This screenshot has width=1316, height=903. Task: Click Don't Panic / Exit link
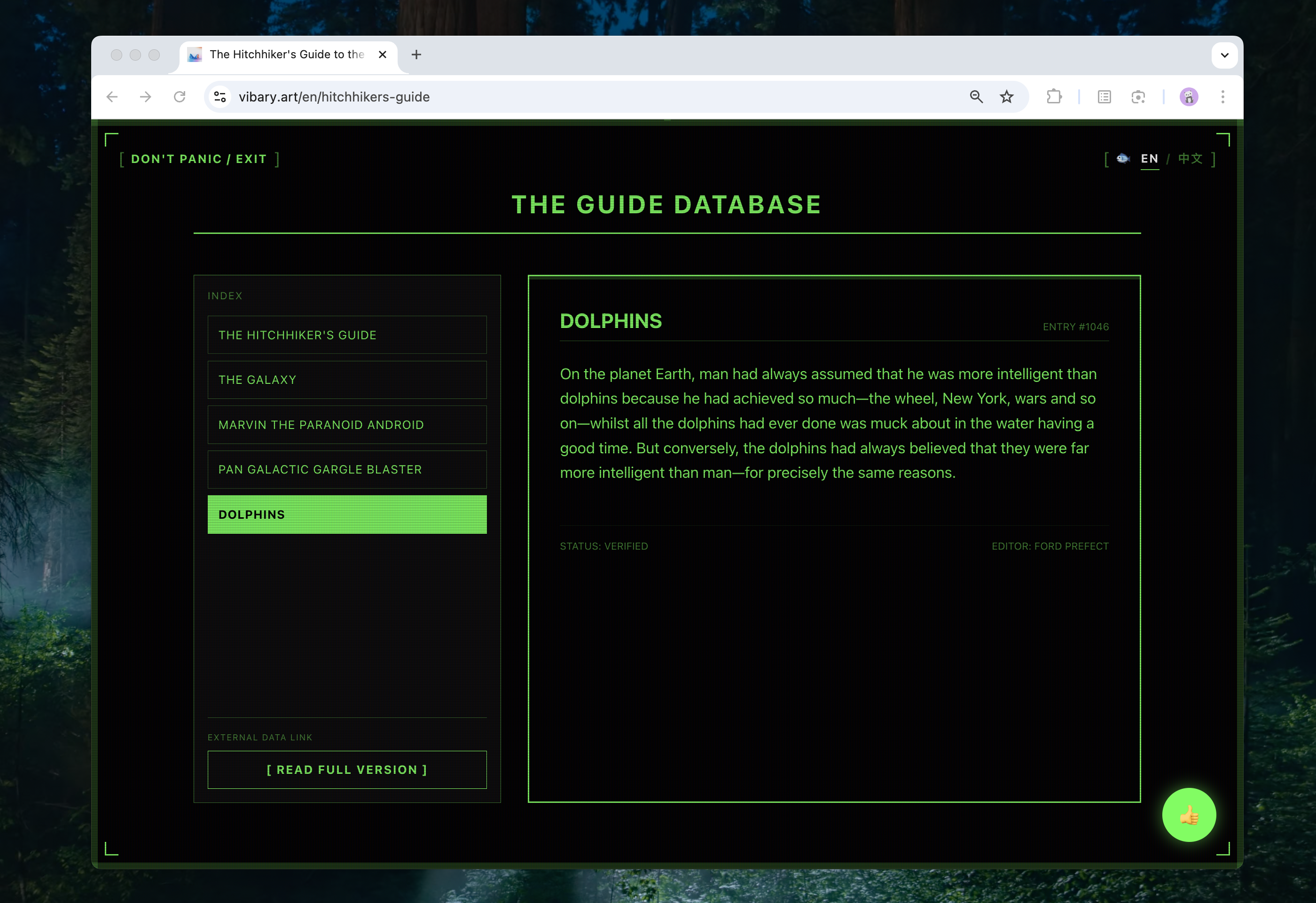click(x=199, y=159)
